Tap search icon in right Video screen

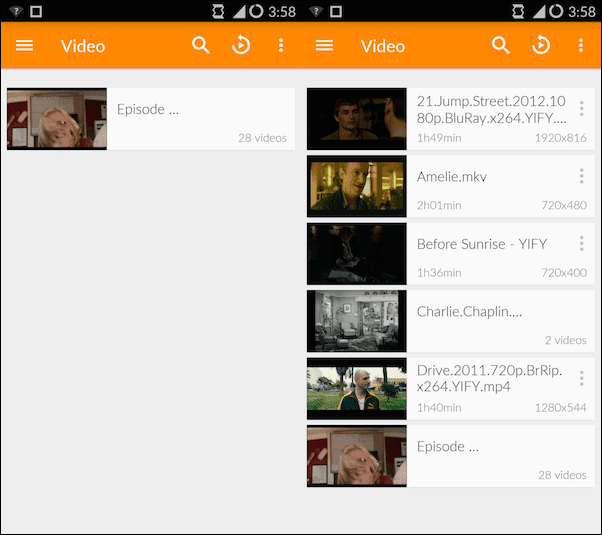click(501, 45)
